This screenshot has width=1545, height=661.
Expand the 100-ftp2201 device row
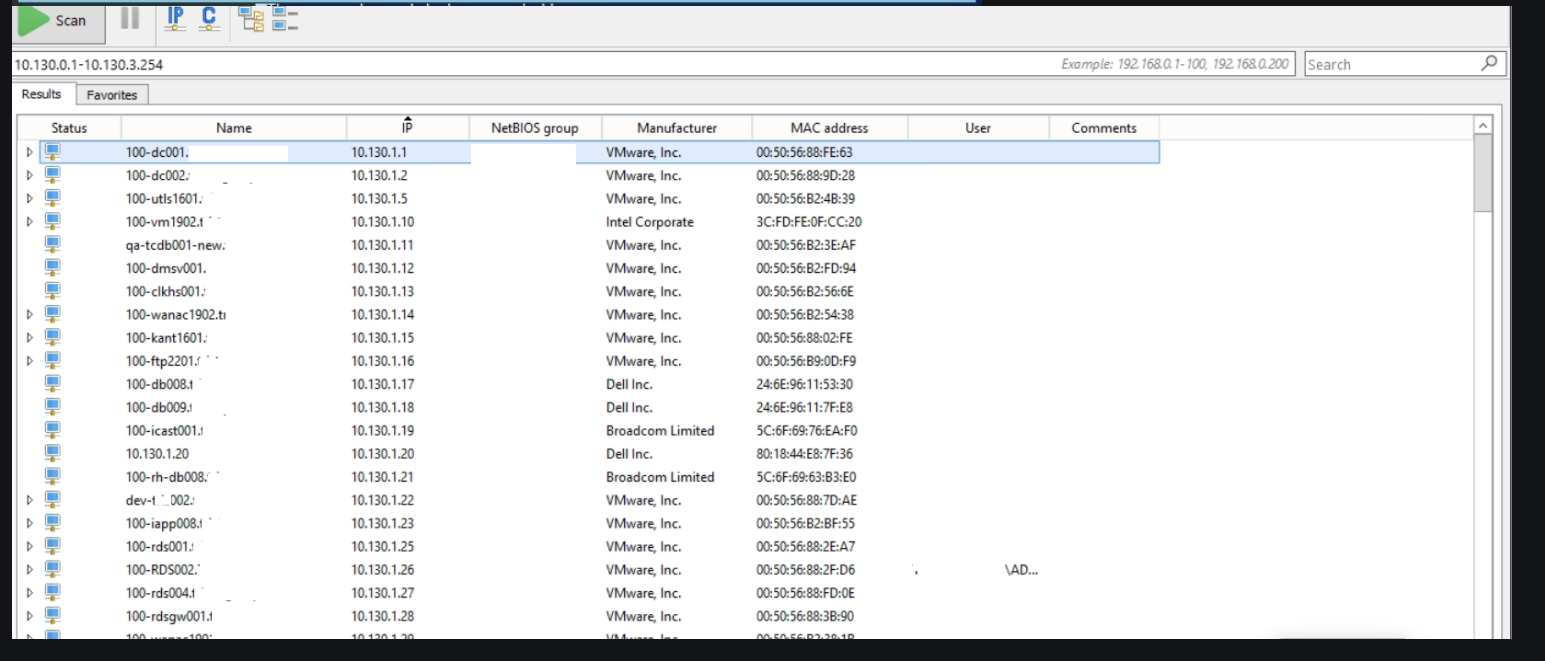pos(29,361)
